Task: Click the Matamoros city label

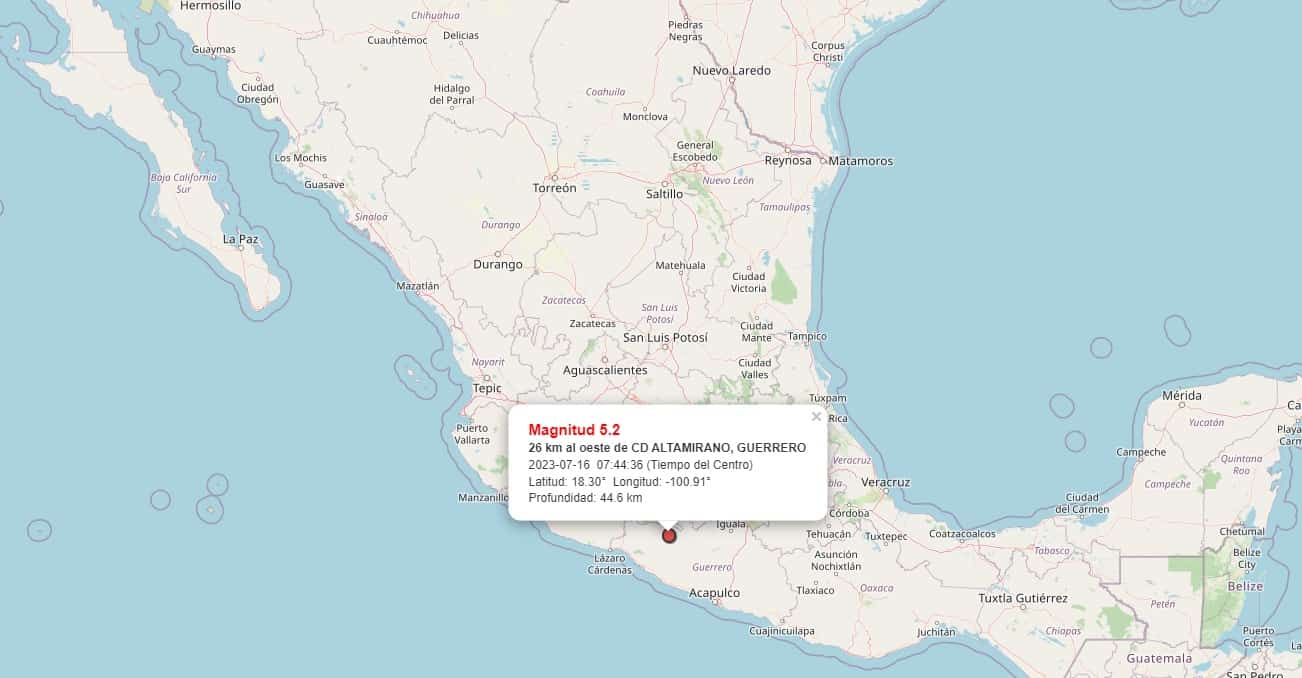Action: pyautogui.click(x=861, y=161)
